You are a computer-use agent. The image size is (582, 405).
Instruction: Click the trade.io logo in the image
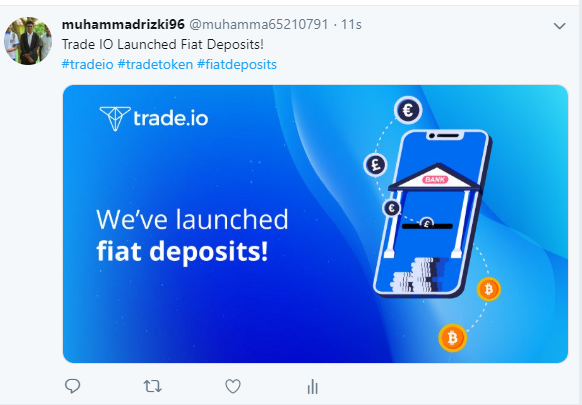(x=154, y=118)
